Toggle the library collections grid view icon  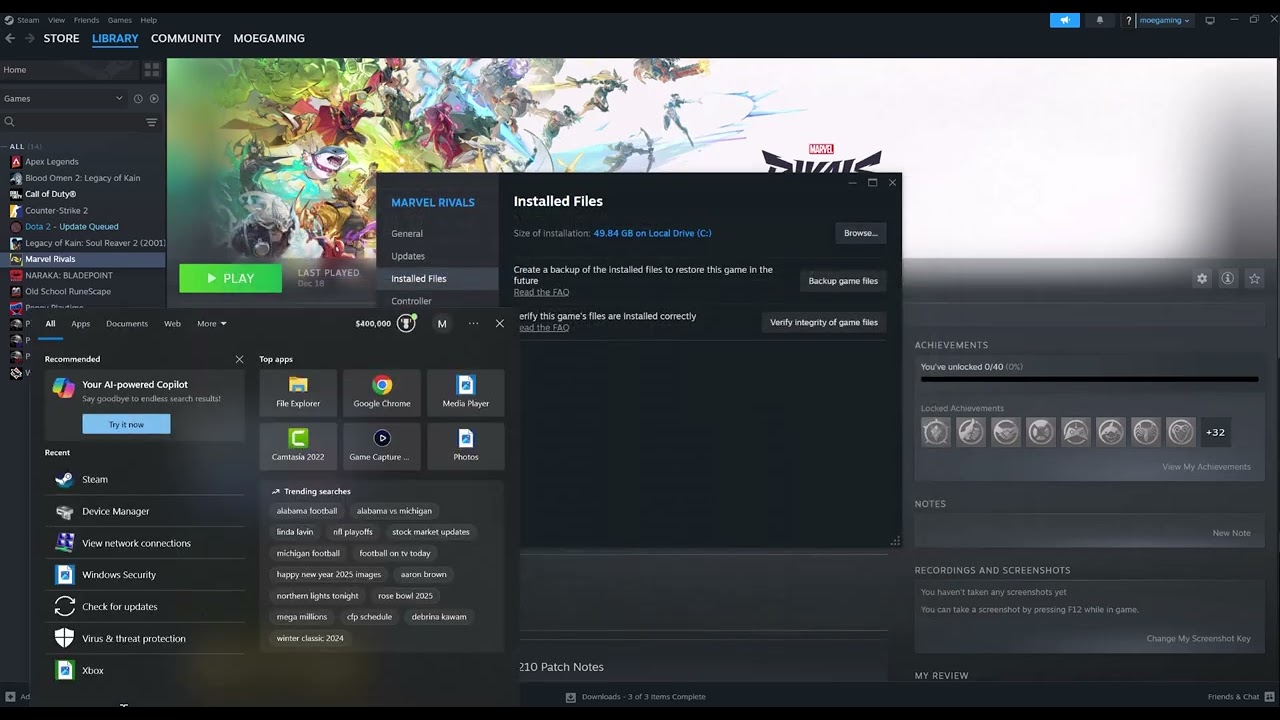coord(152,70)
